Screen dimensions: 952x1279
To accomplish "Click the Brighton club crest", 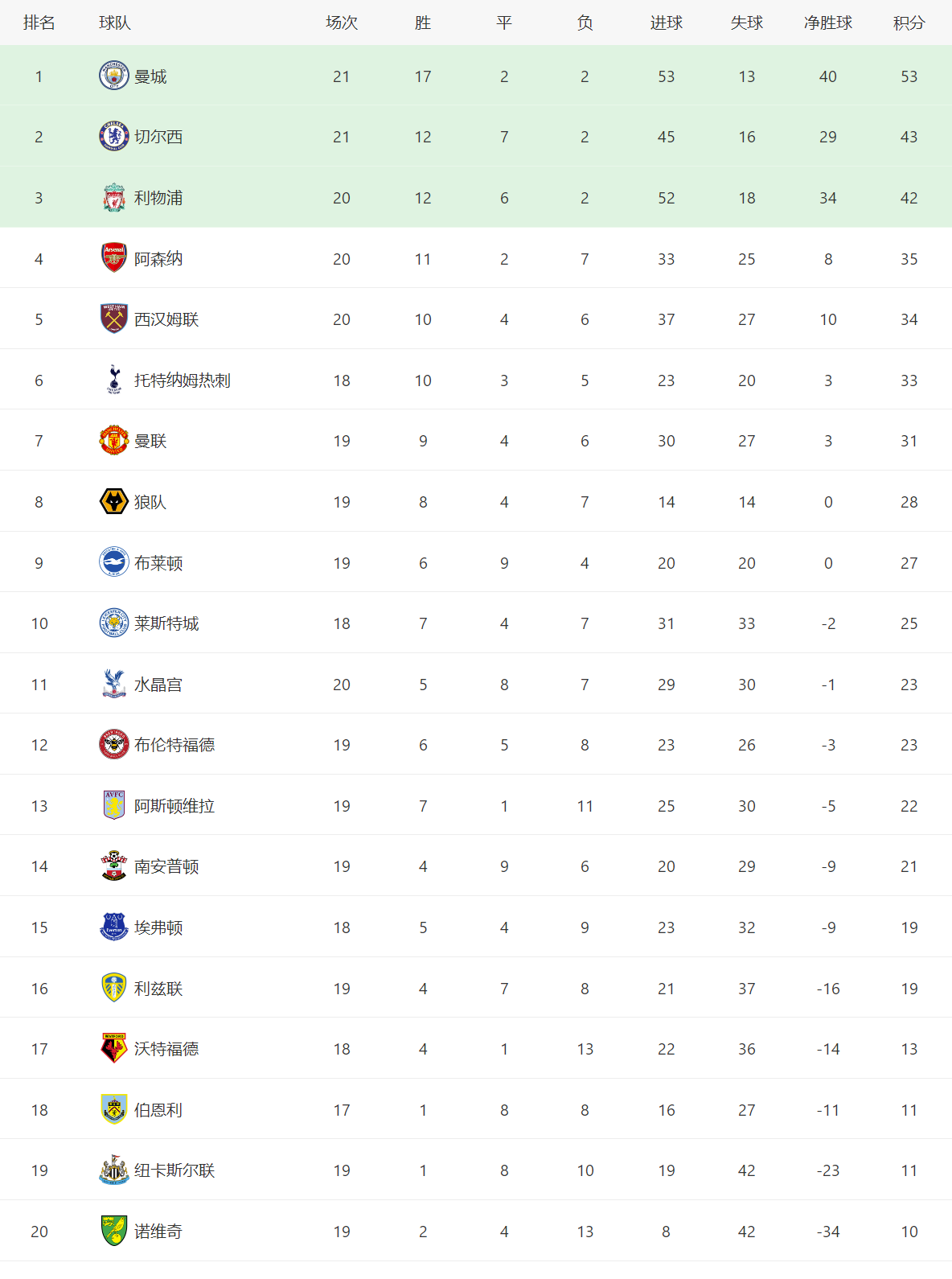I will 114,562.
